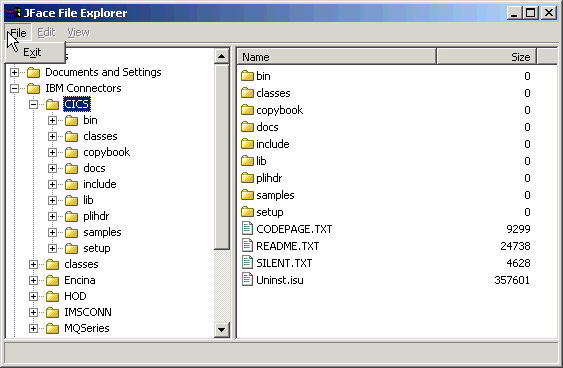Click the IBM Connectors folder icon in tree
Screen dimensions: 563x368
[33, 88]
